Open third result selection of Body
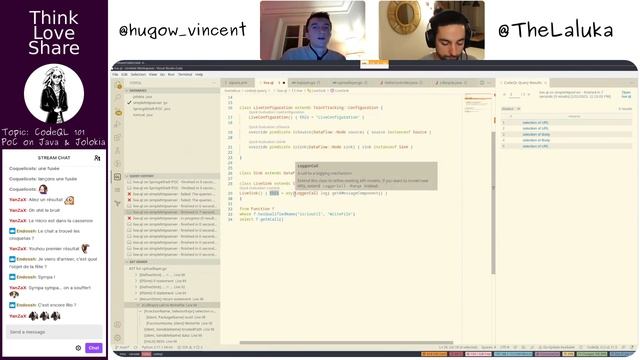Screen dimensions: 640x360 [536, 134]
